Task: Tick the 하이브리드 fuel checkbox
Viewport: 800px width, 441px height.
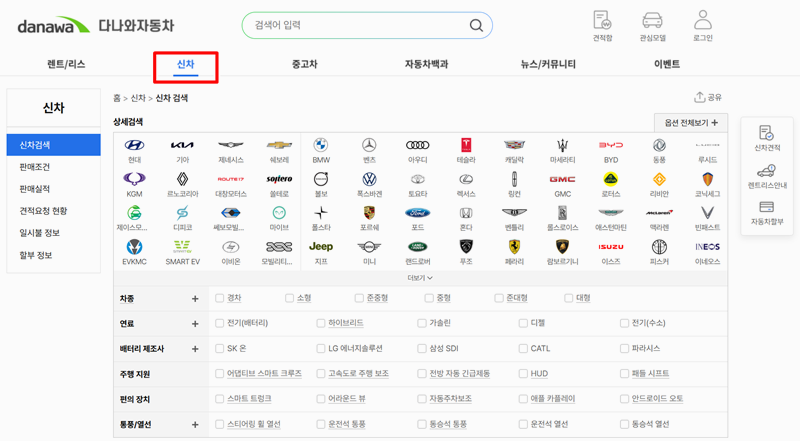Action: pyautogui.click(x=320, y=323)
